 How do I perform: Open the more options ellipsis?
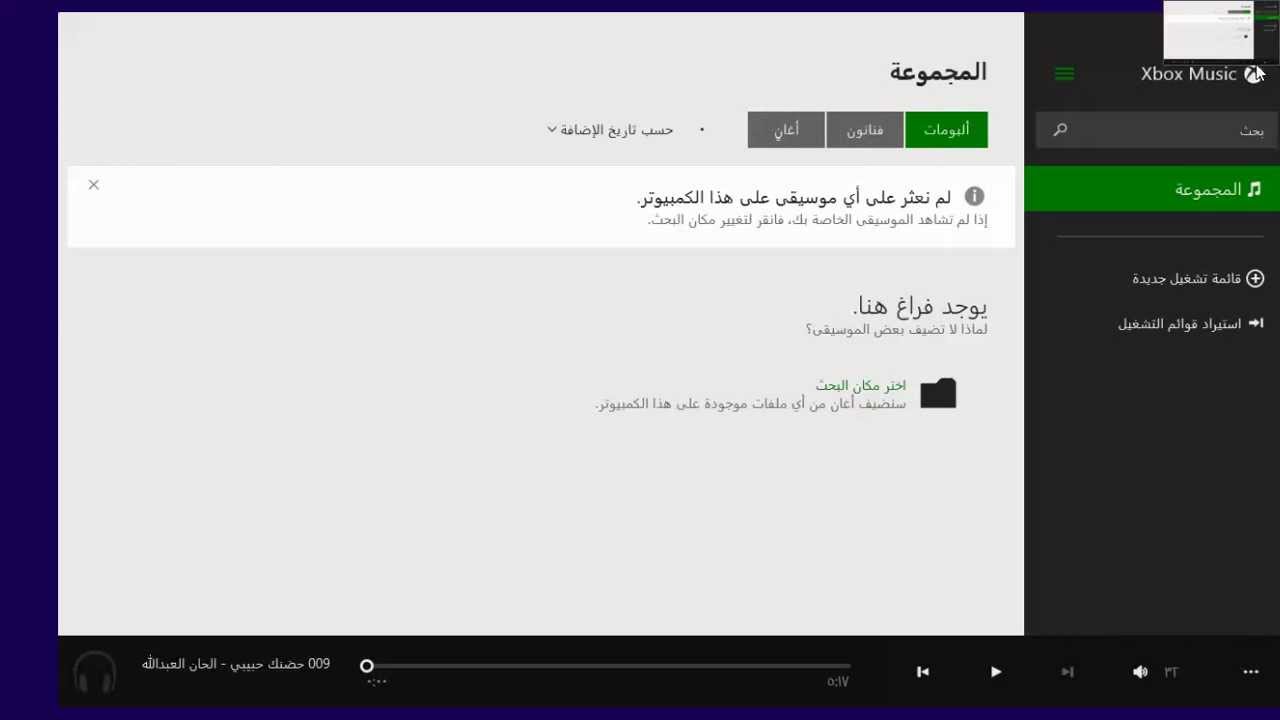click(x=1251, y=672)
